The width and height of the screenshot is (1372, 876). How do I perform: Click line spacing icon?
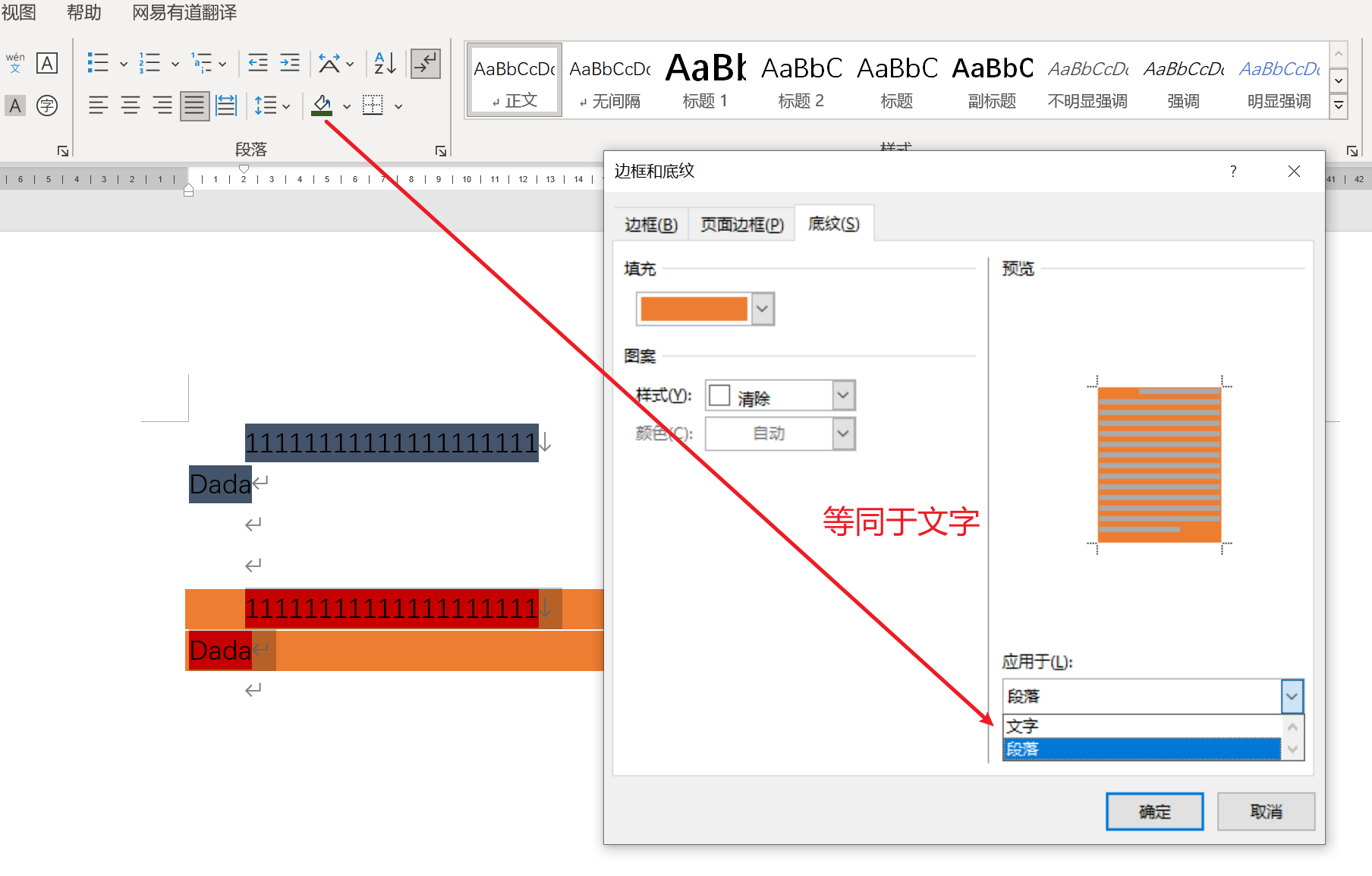266,106
